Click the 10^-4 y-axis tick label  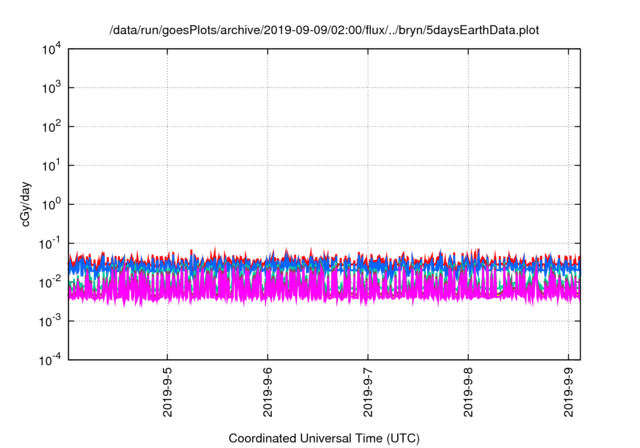coord(50,360)
